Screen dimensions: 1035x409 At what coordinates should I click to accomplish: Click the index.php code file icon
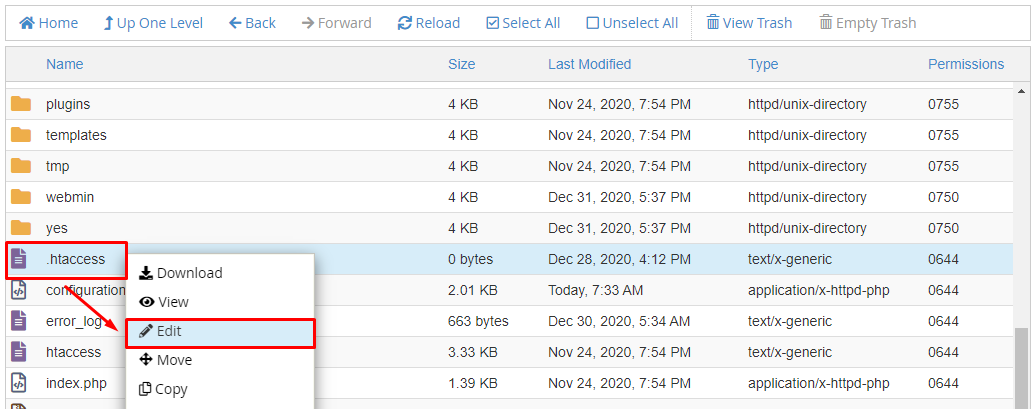pos(19,383)
